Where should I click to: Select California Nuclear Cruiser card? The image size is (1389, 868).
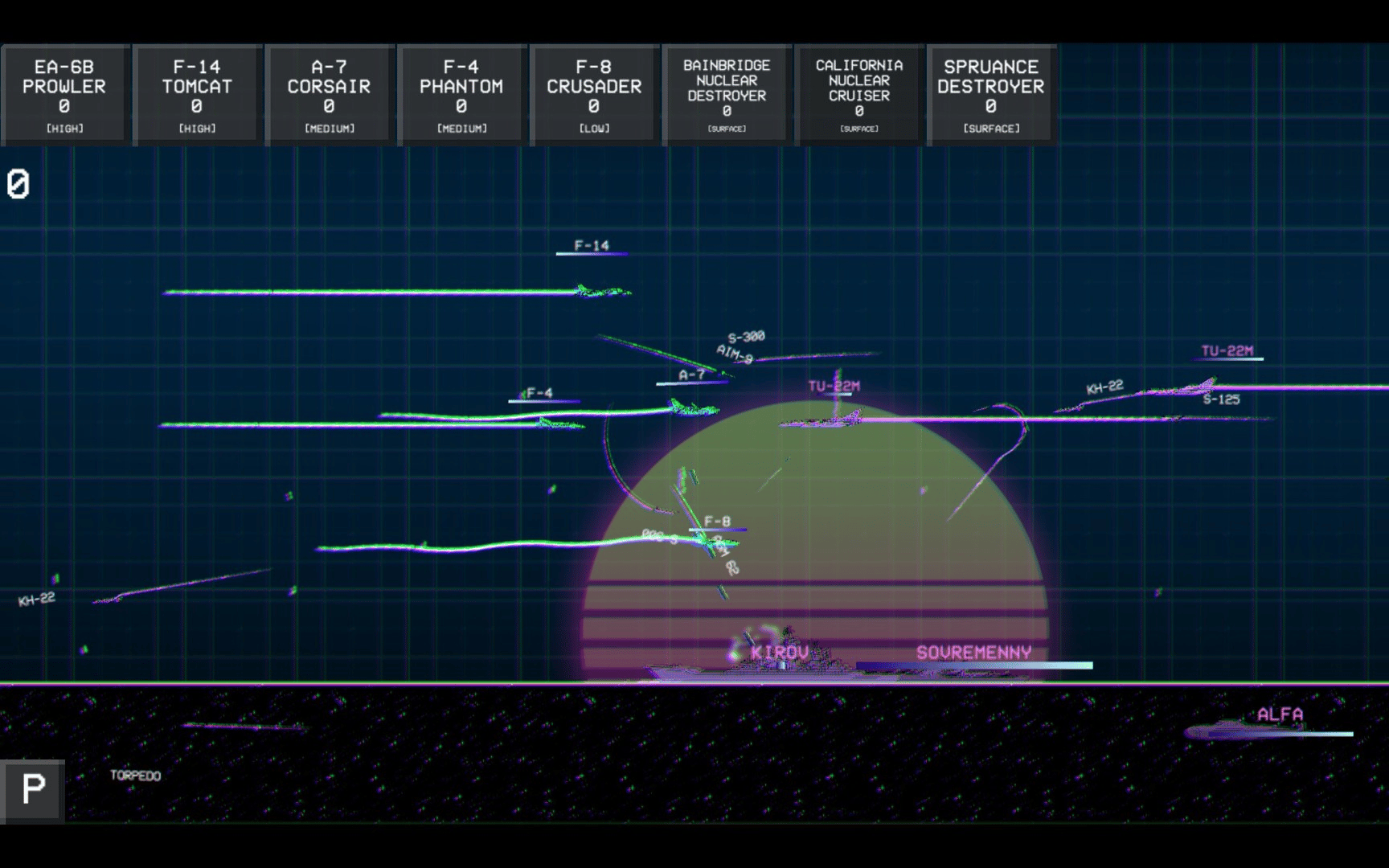point(858,95)
